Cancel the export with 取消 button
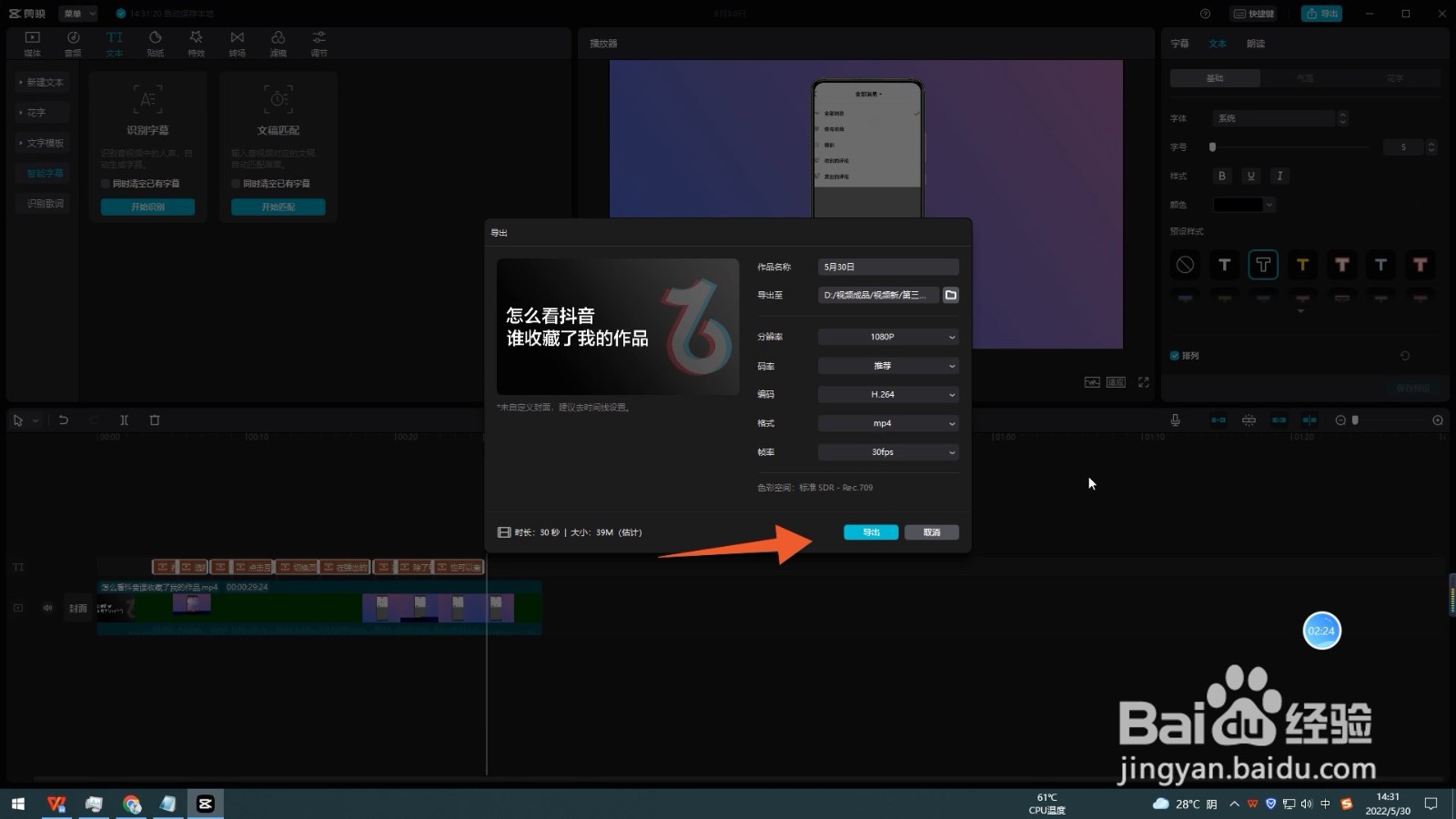 pos(932,532)
